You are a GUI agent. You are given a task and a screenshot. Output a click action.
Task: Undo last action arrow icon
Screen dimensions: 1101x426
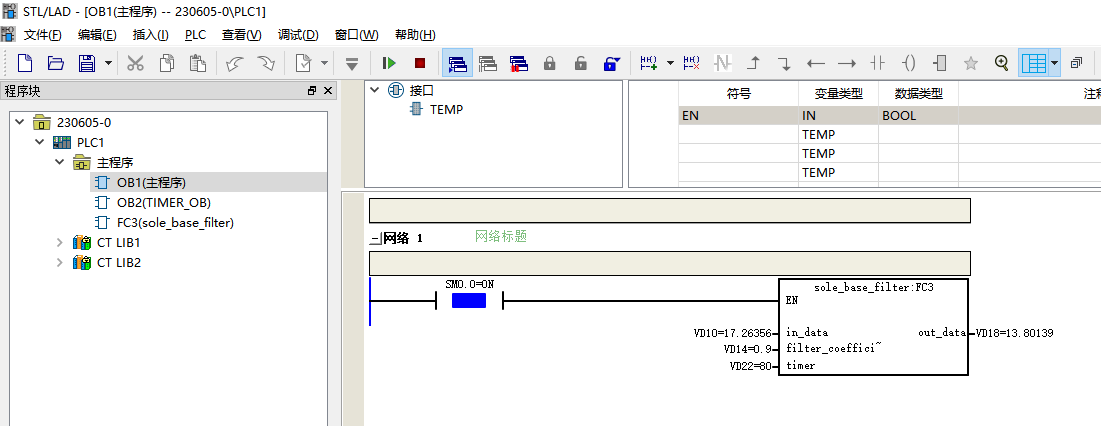tap(235, 63)
